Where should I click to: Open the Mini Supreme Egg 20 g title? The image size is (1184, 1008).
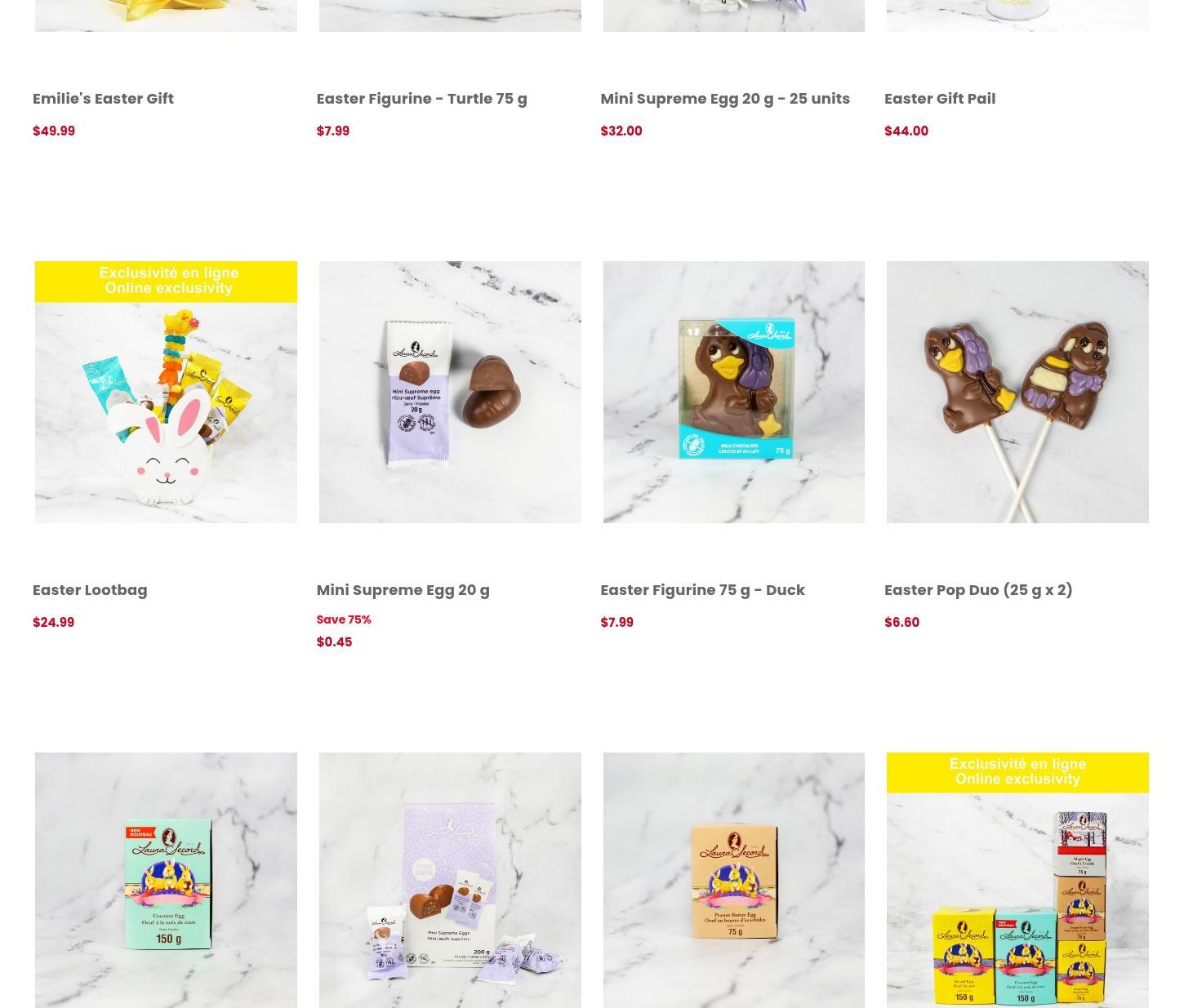(403, 589)
